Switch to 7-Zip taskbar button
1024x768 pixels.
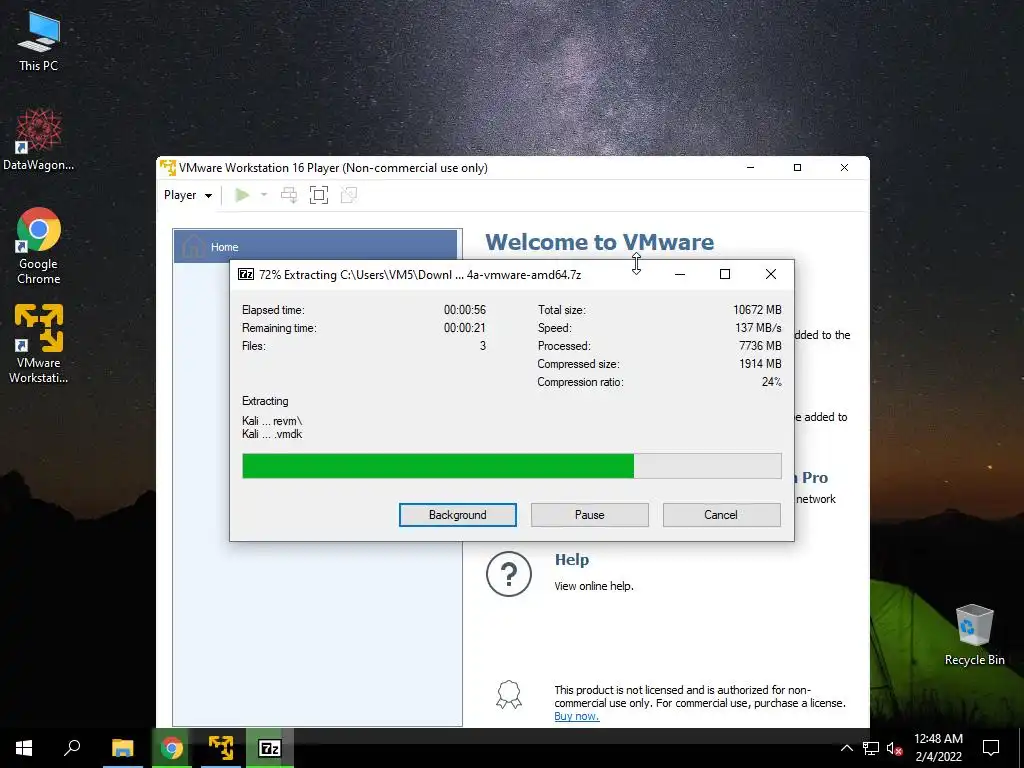point(270,748)
